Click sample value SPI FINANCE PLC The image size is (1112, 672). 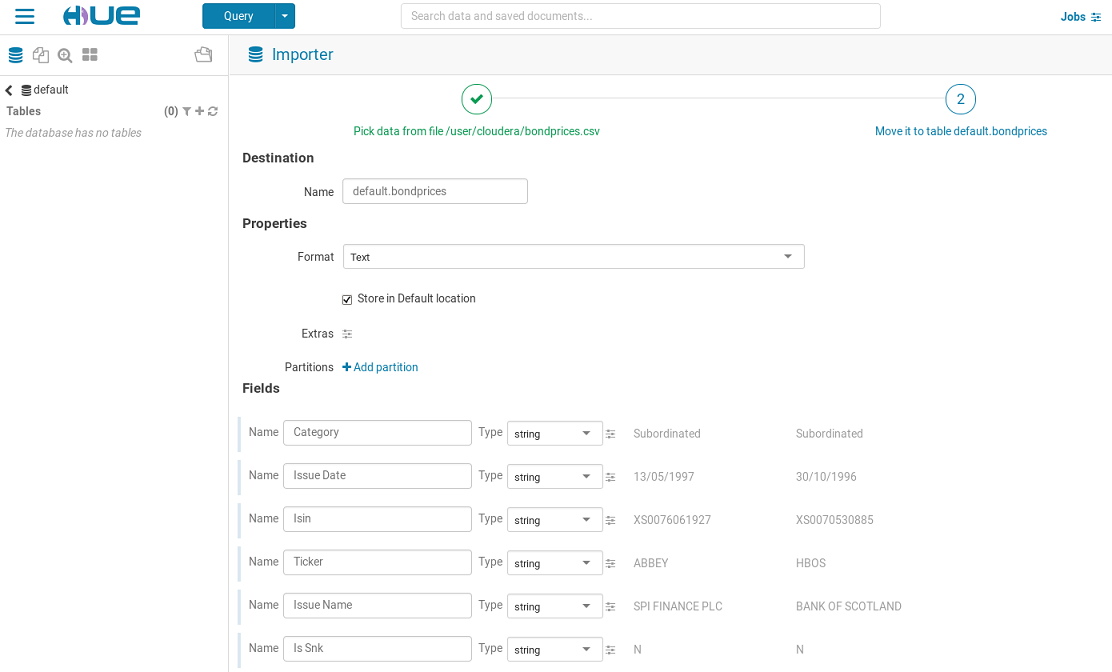(677, 607)
